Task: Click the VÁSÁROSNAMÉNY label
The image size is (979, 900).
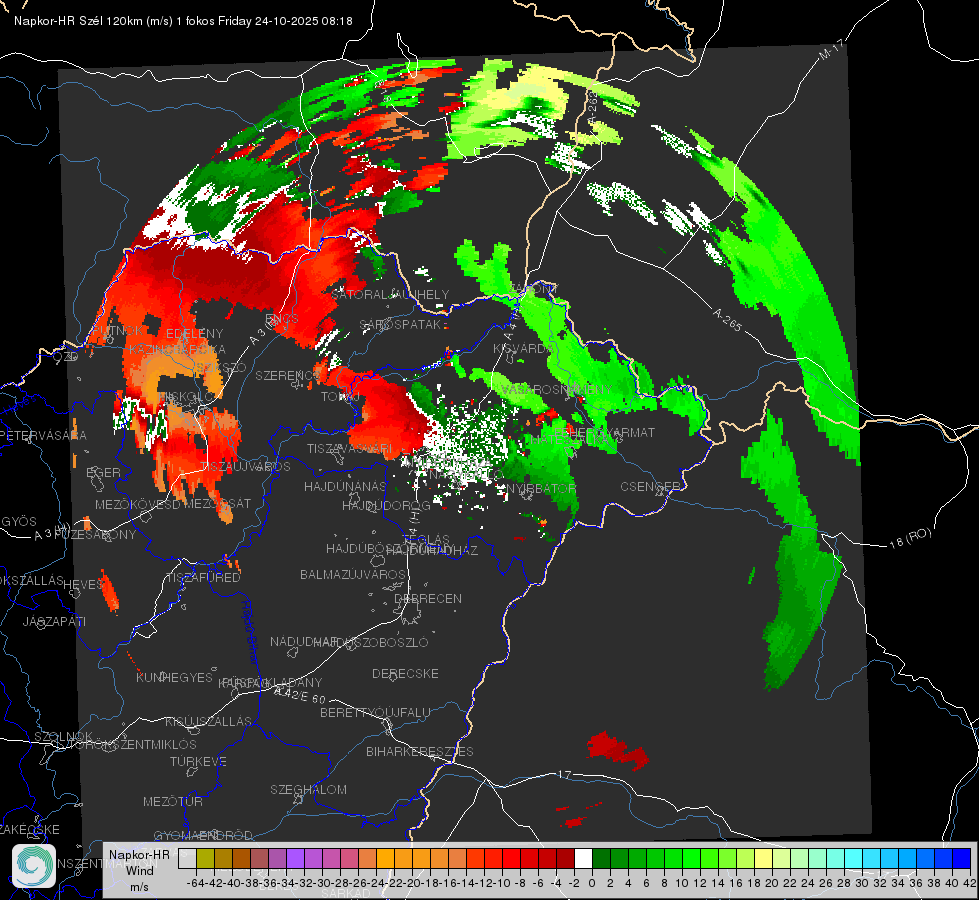Action: point(557,390)
